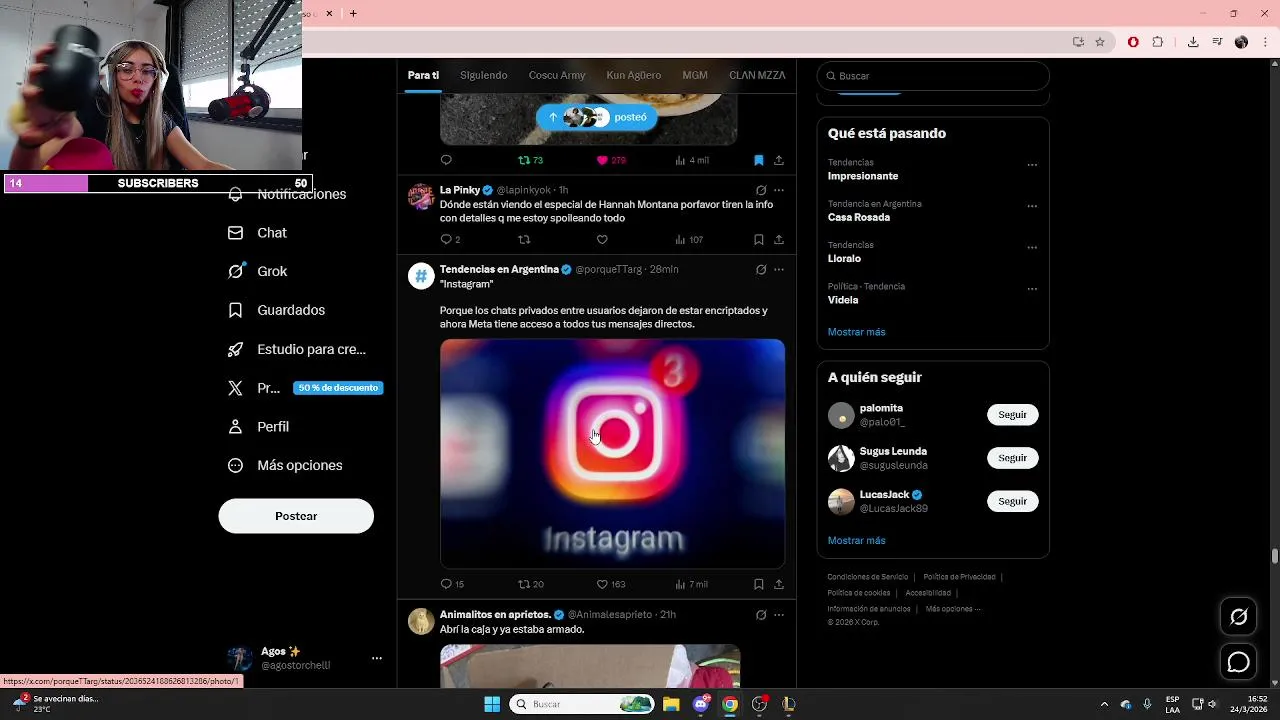The width and height of the screenshot is (1280, 720).
Task: Click Mostrar más under trends
Action: [856, 332]
